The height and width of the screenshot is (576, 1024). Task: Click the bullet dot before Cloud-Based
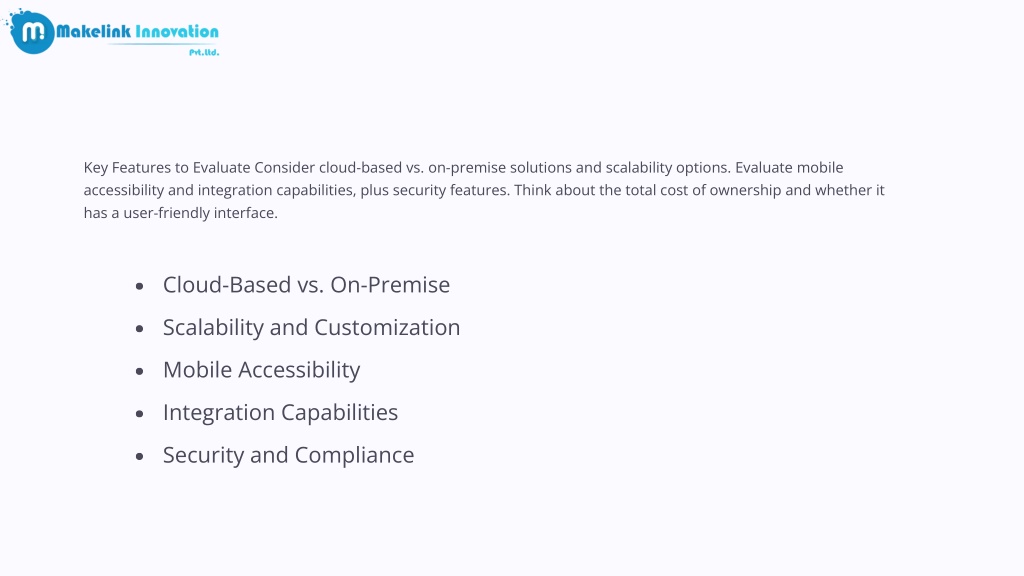[139, 286]
